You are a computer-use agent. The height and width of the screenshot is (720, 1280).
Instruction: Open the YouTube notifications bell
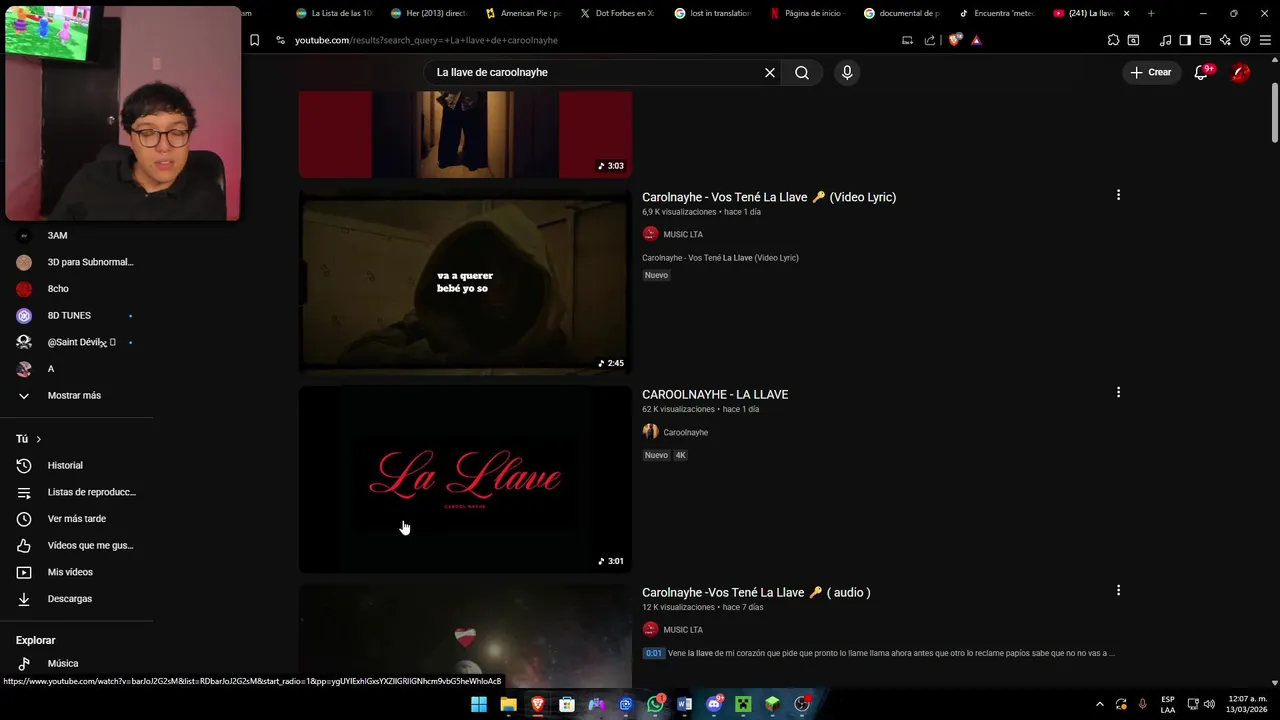click(x=1202, y=72)
